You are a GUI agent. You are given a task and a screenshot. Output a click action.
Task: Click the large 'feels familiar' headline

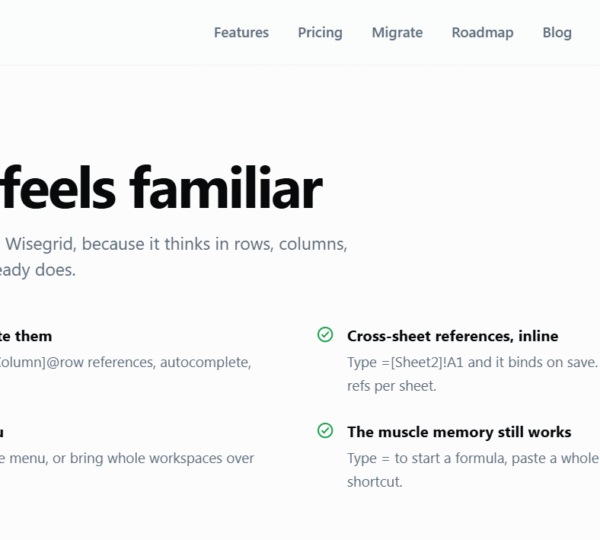[161, 188]
